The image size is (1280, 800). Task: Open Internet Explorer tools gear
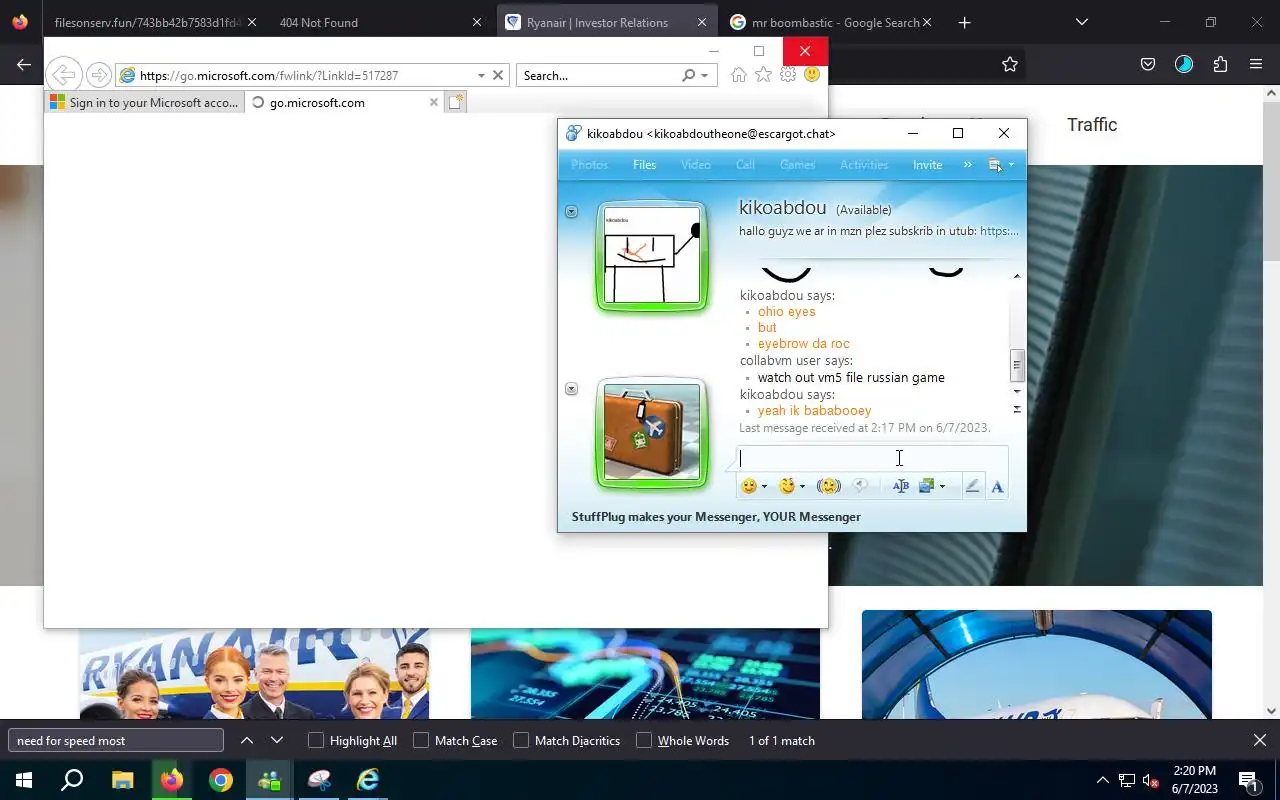pyautogui.click(x=788, y=75)
